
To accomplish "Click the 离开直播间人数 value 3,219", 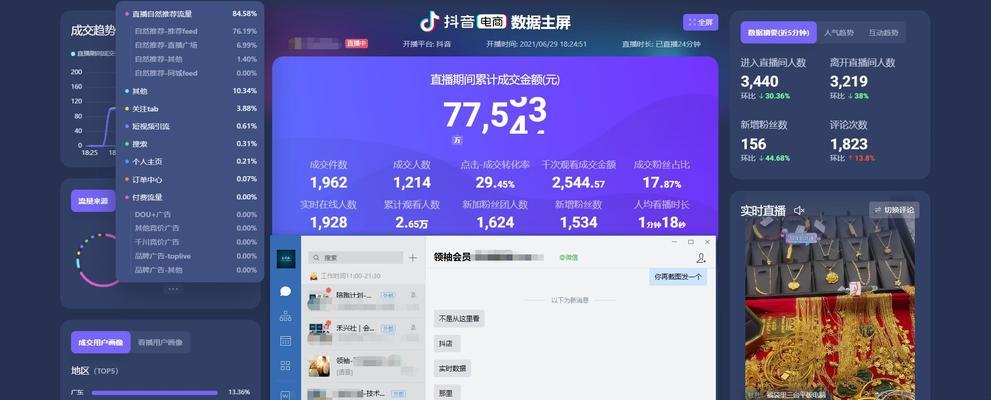I will 849,82.
